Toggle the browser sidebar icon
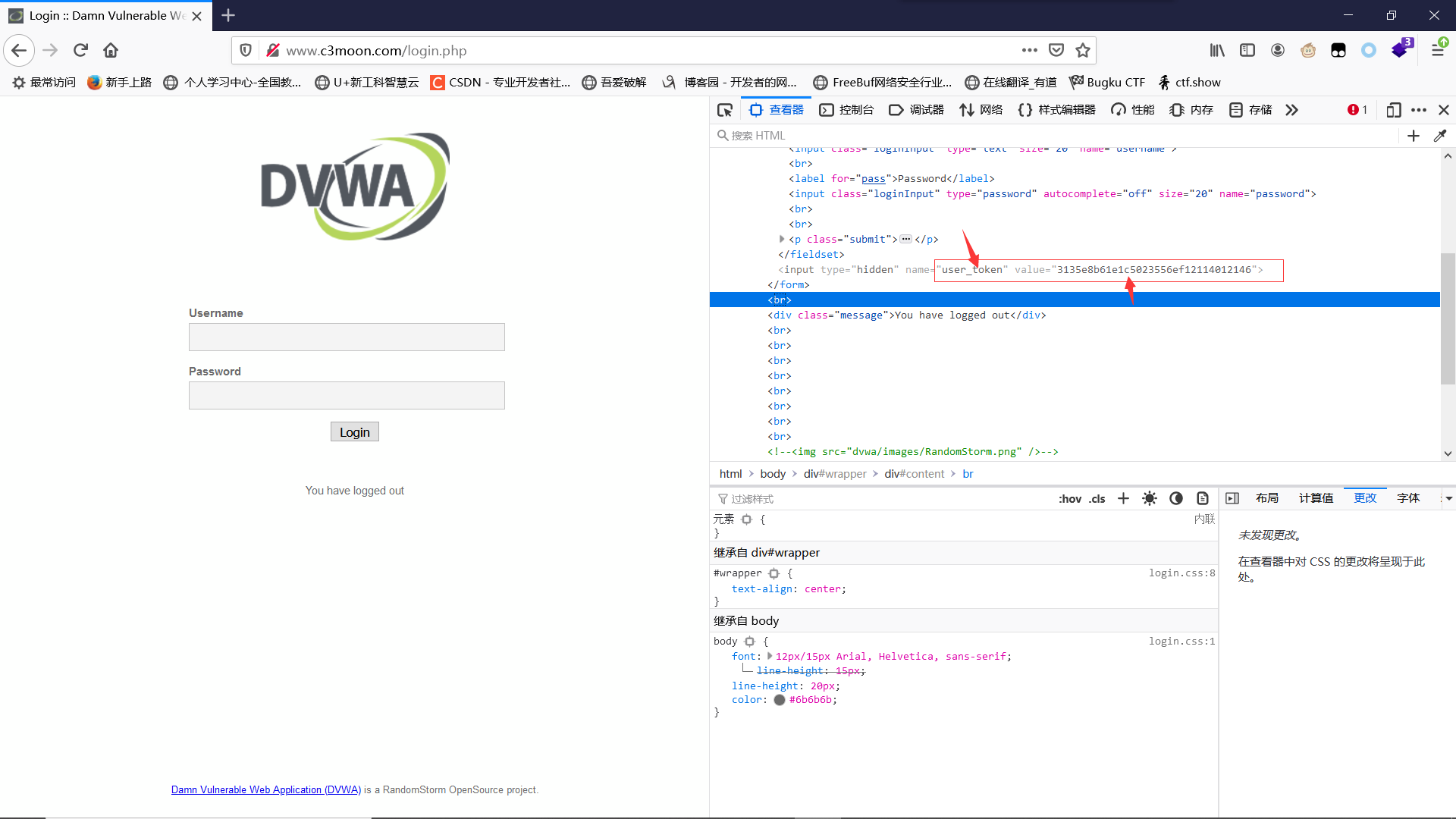The height and width of the screenshot is (819, 1456). click(x=1247, y=51)
